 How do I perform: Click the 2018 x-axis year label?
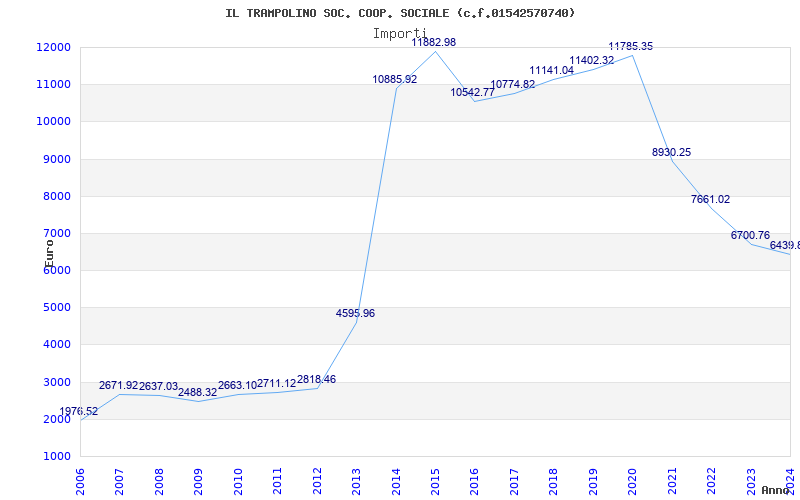tap(554, 481)
